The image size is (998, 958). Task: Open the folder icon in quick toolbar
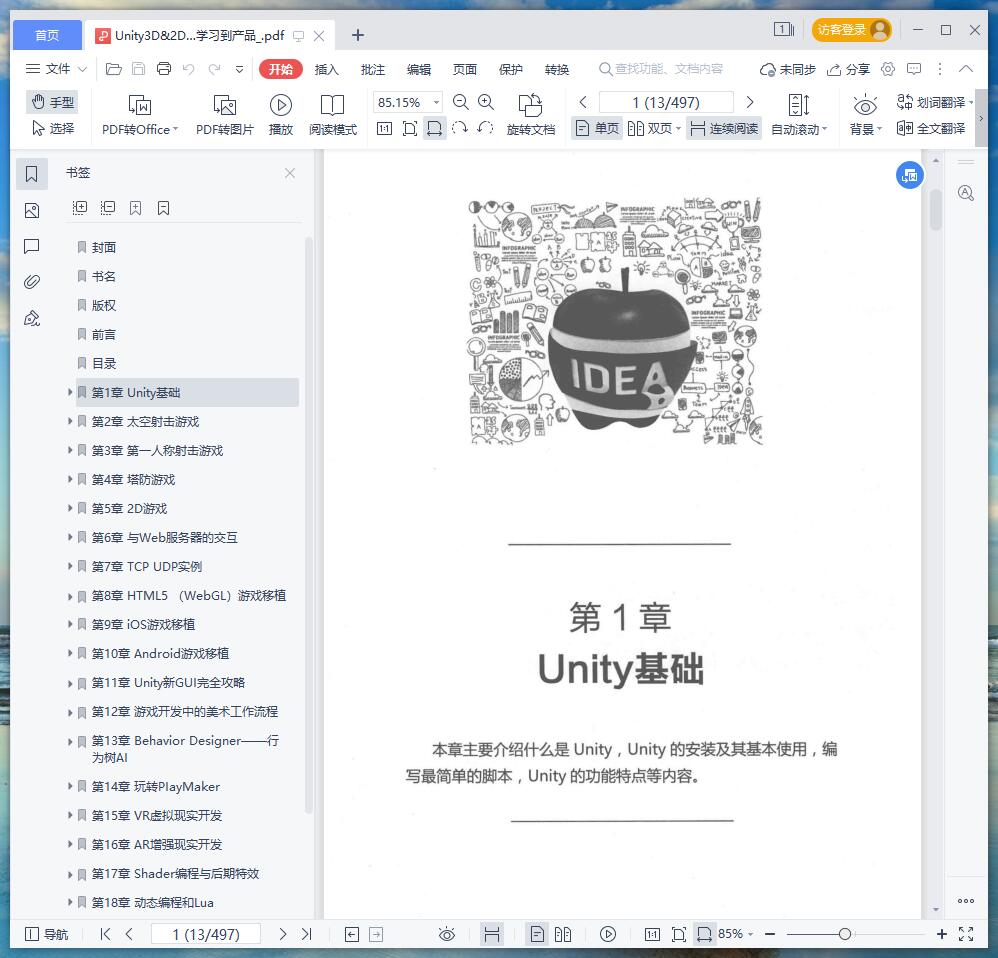[113, 69]
